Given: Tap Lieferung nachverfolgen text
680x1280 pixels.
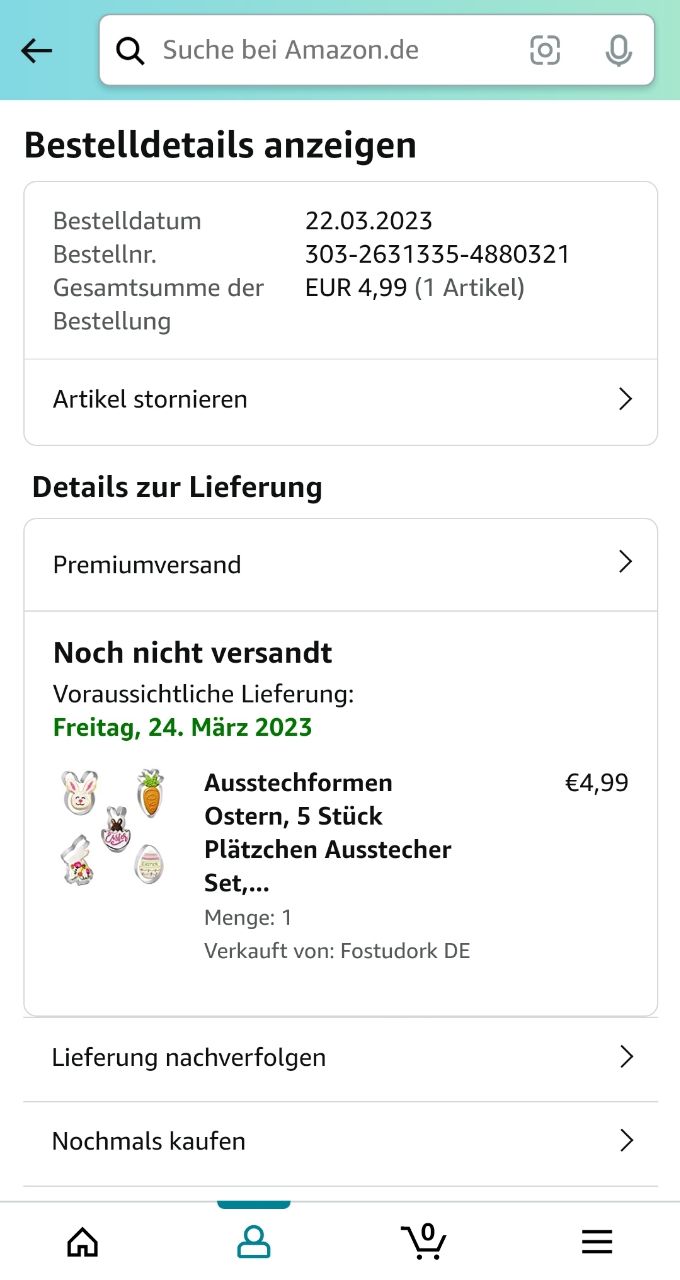Looking at the screenshot, I should pos(189,1058).
